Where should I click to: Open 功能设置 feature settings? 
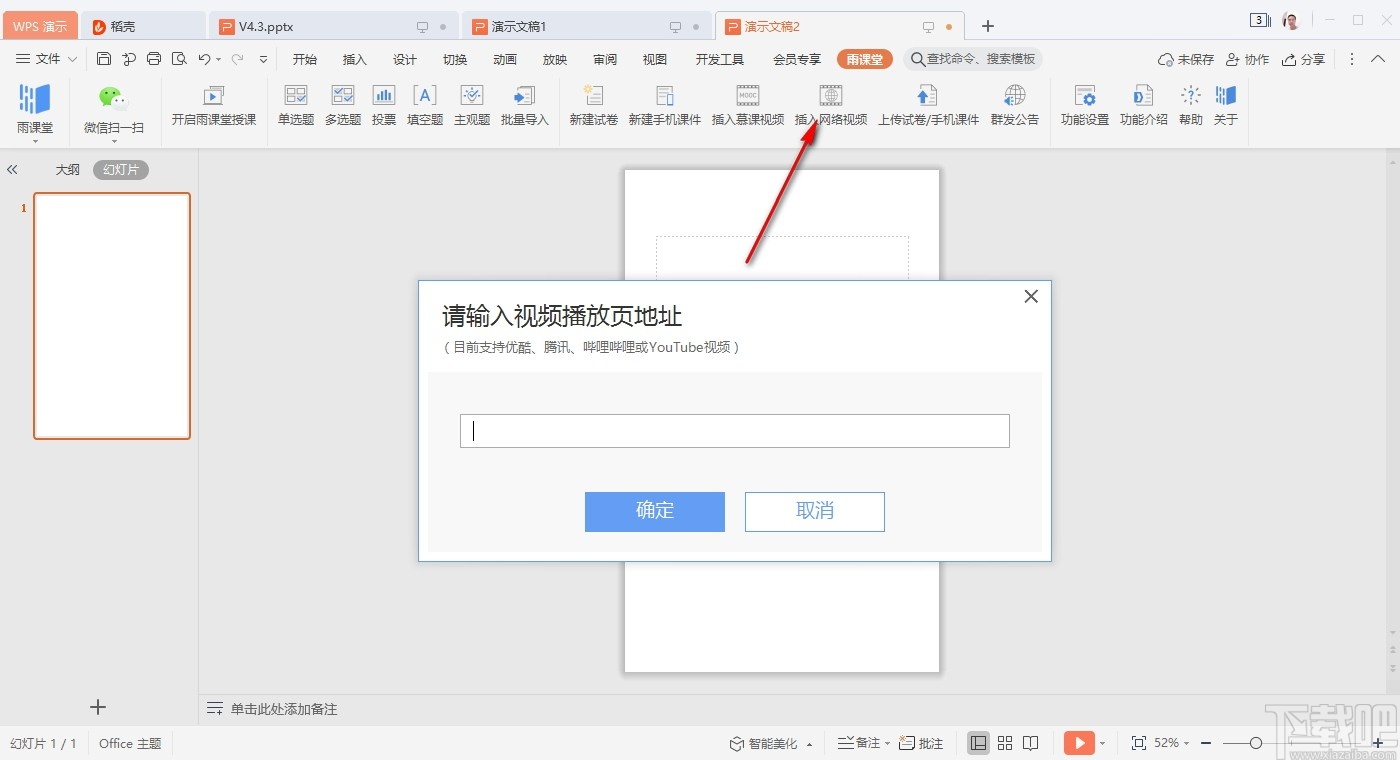[x=1085, y=106]
